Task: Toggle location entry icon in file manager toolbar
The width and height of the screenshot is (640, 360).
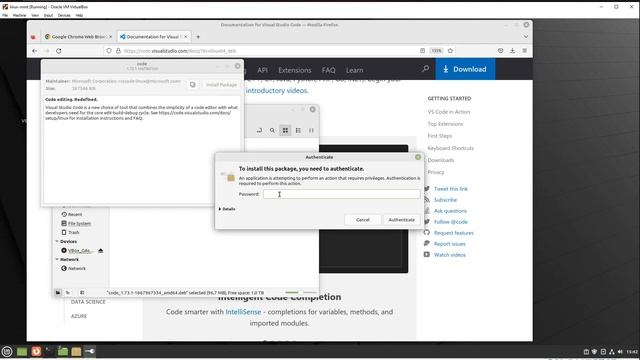Action: [x=259, y=130]
